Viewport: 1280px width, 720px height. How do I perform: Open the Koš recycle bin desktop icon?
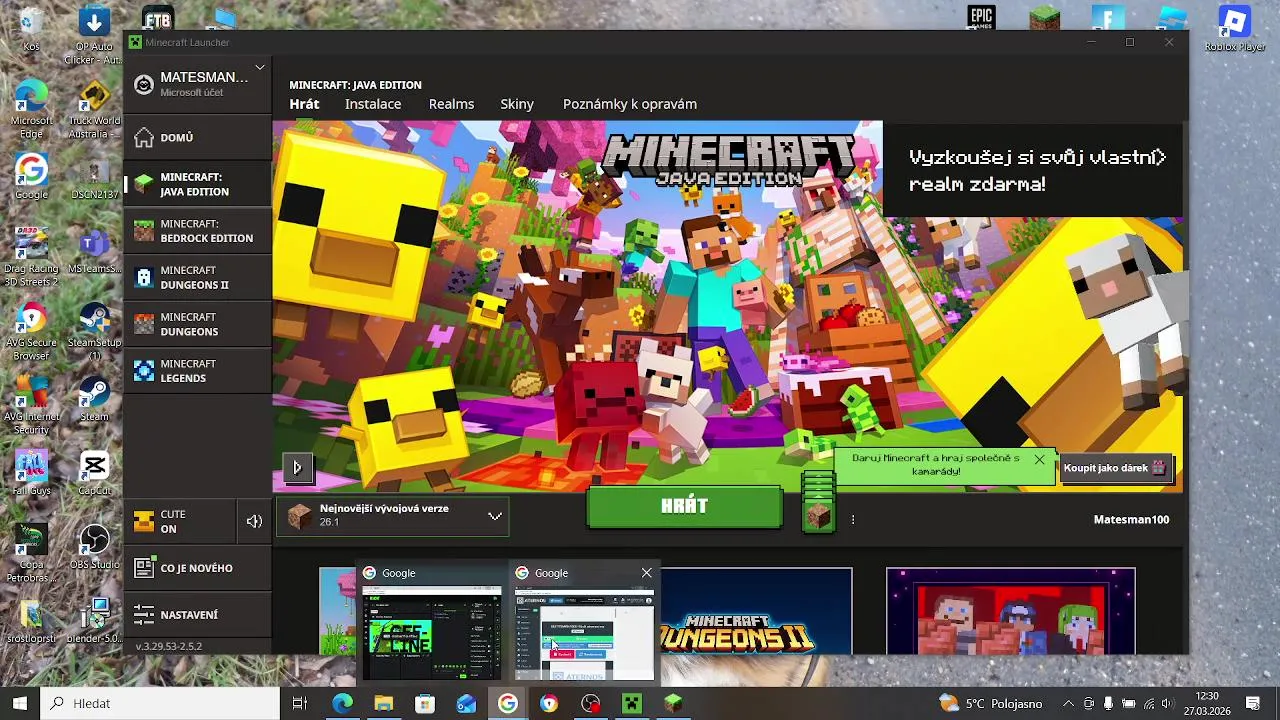[x=31, y=28]
